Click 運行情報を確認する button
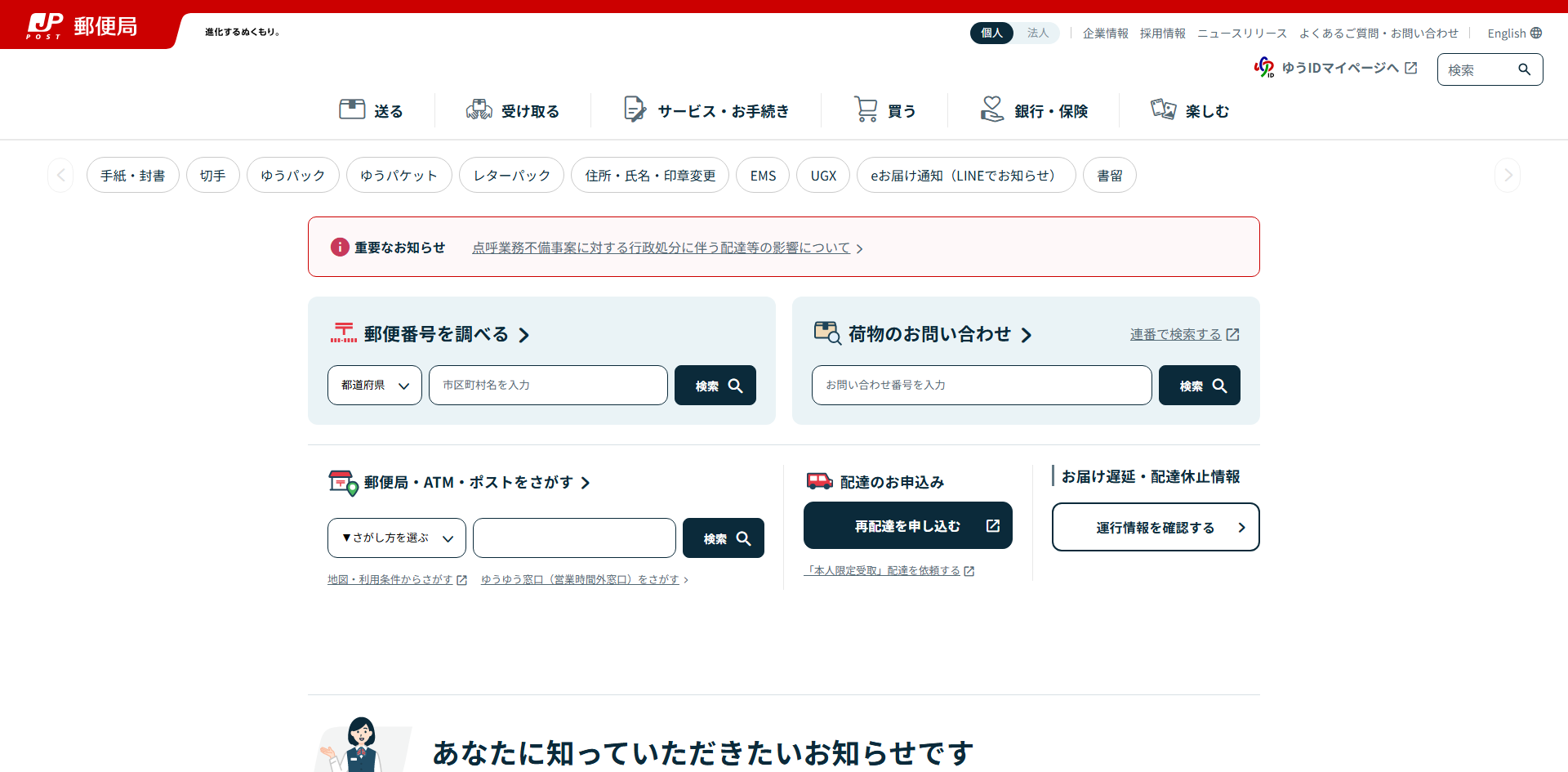The image size is (1568, 772). click(1156, 527)
